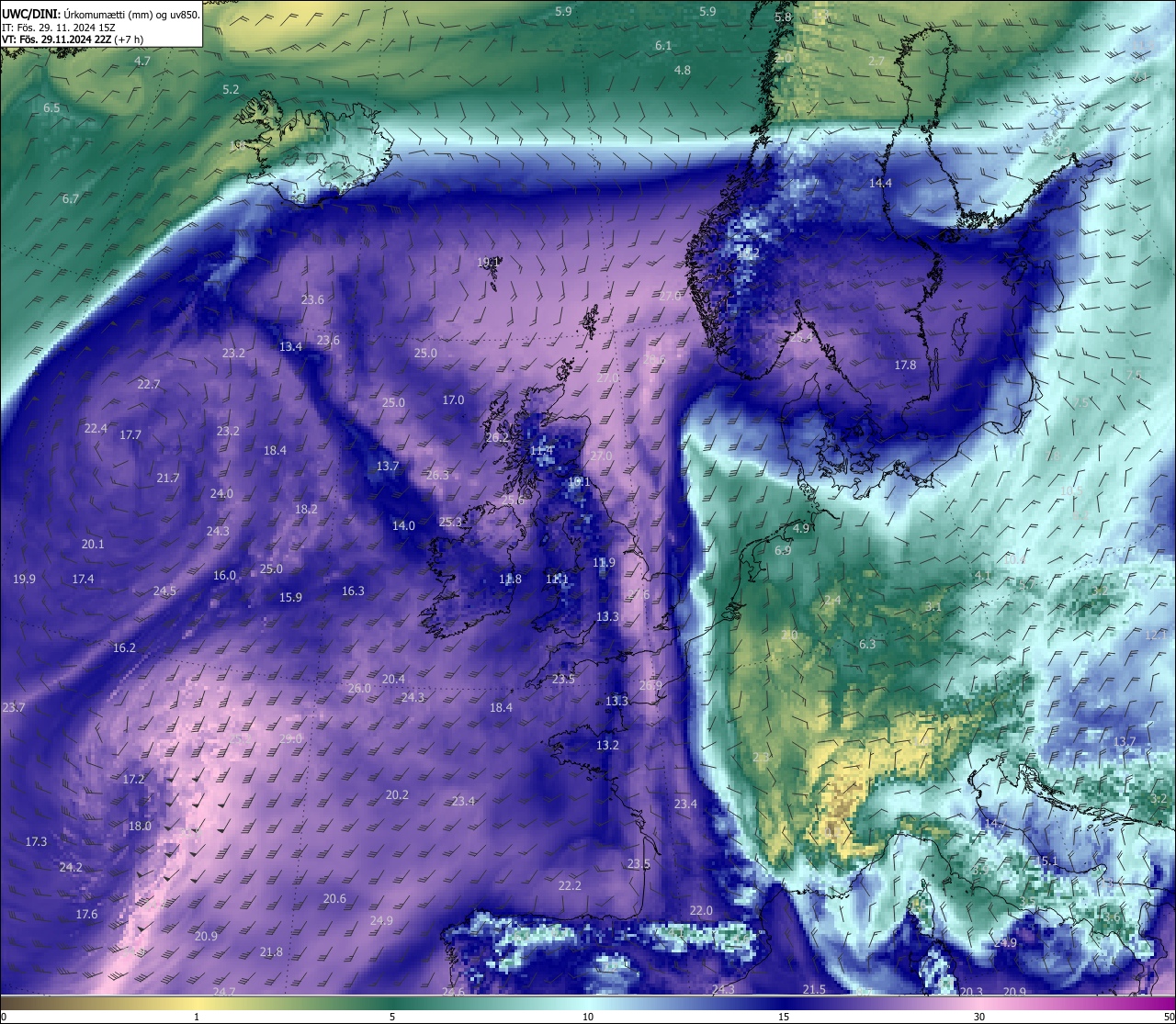Click the 20.1 value on the map

pos(93,545)
